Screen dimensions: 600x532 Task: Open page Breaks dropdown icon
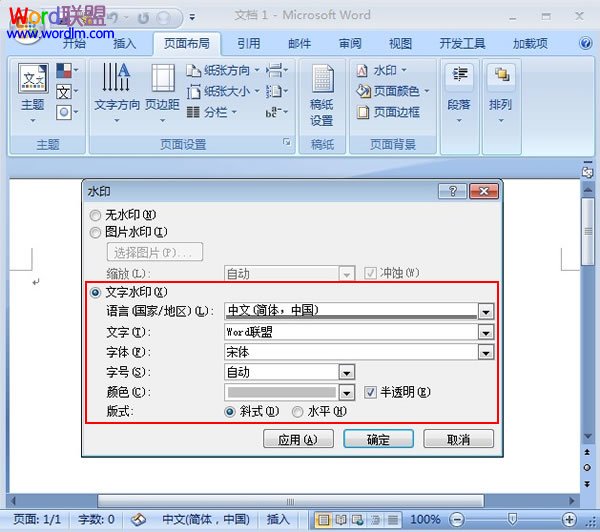[x=277, y=70]
